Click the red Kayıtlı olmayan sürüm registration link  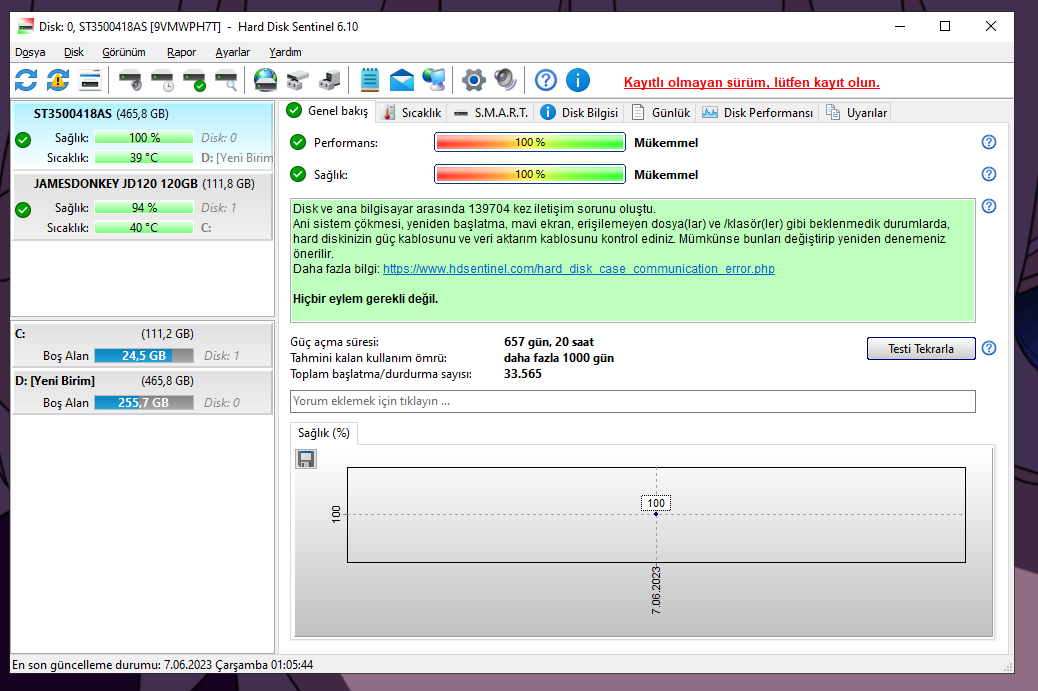751,83
